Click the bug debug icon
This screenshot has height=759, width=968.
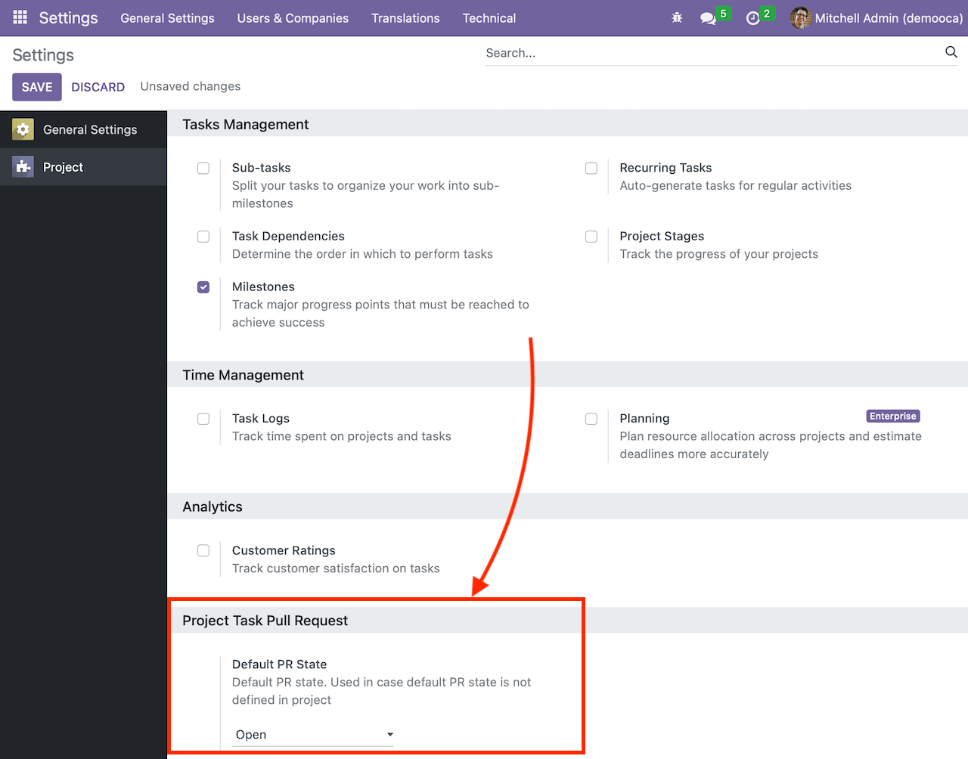pyautogui.click(x=676, y=17)
